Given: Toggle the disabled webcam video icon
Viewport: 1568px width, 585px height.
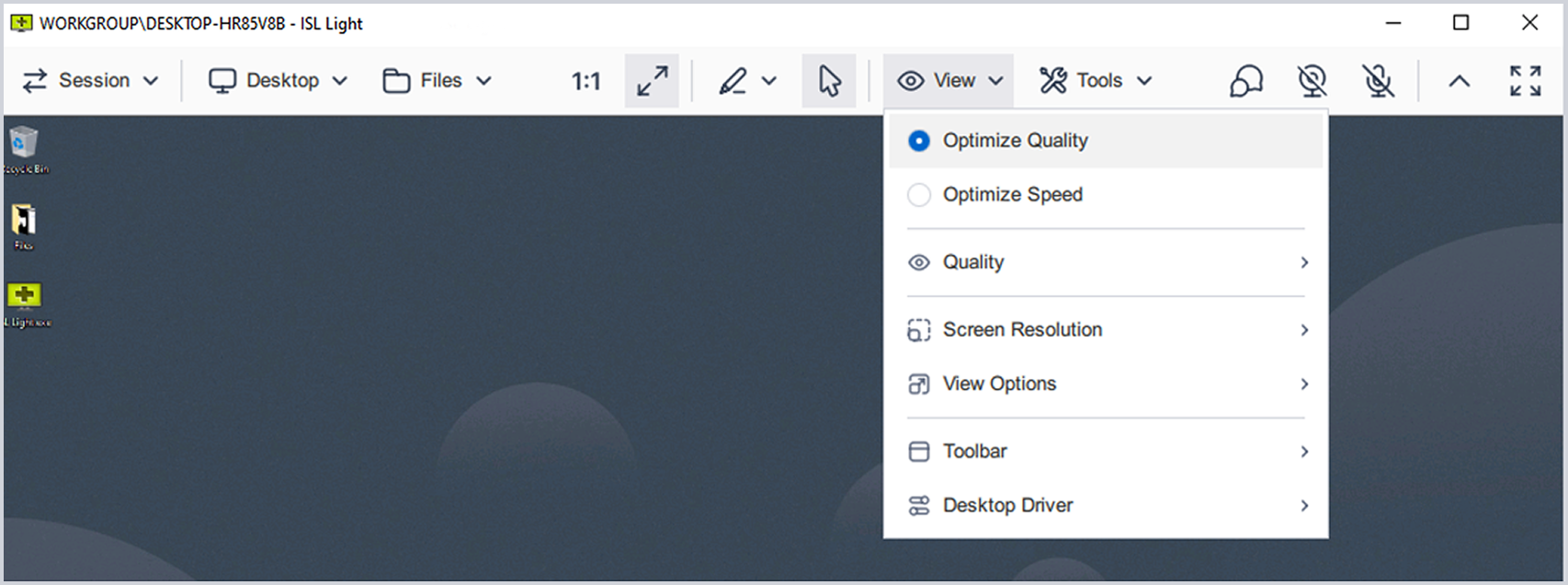Looking at the screenshot, I should pos(1312,81).
